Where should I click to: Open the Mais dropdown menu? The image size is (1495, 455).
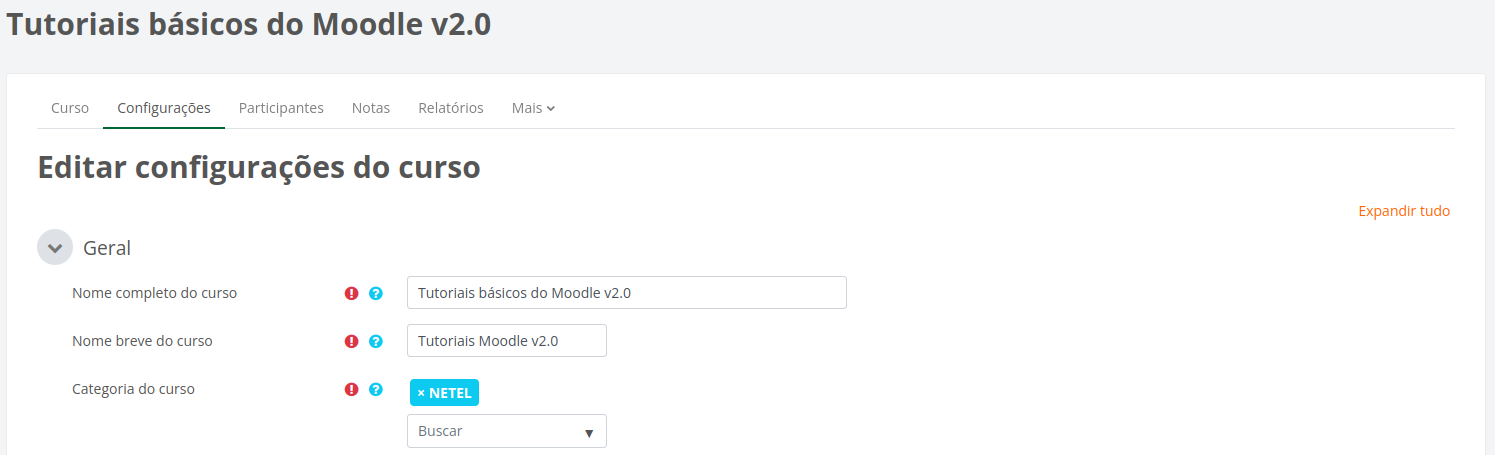pyautogui.click(x=533, y=108)
